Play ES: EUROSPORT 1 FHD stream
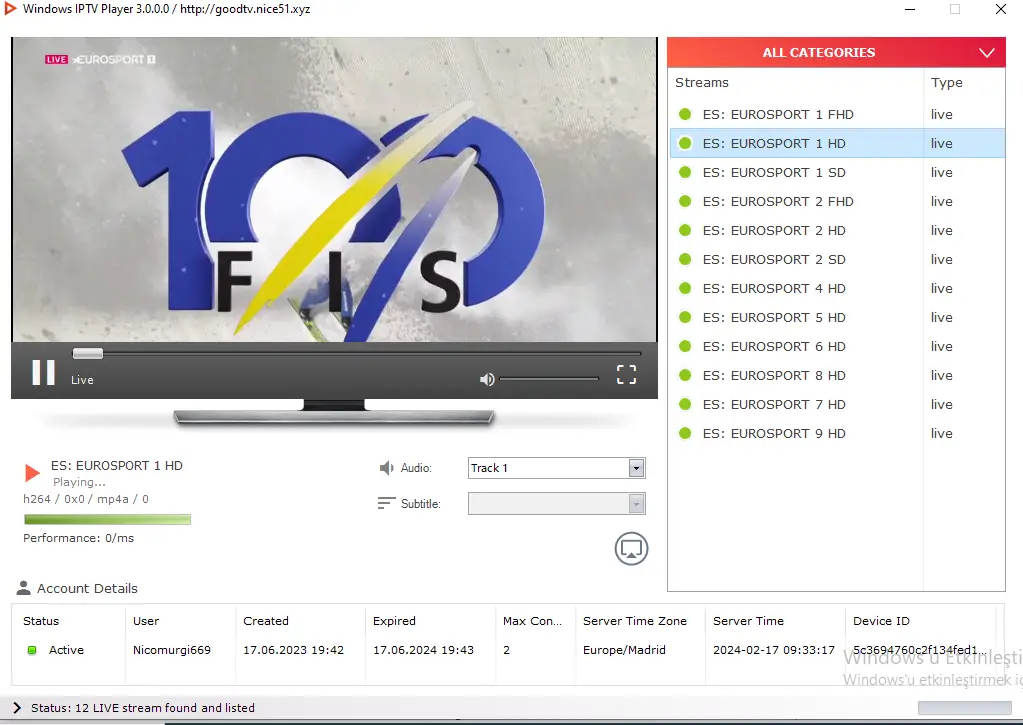The width and height of the screenshot is (1023, 725). [838, 114]
